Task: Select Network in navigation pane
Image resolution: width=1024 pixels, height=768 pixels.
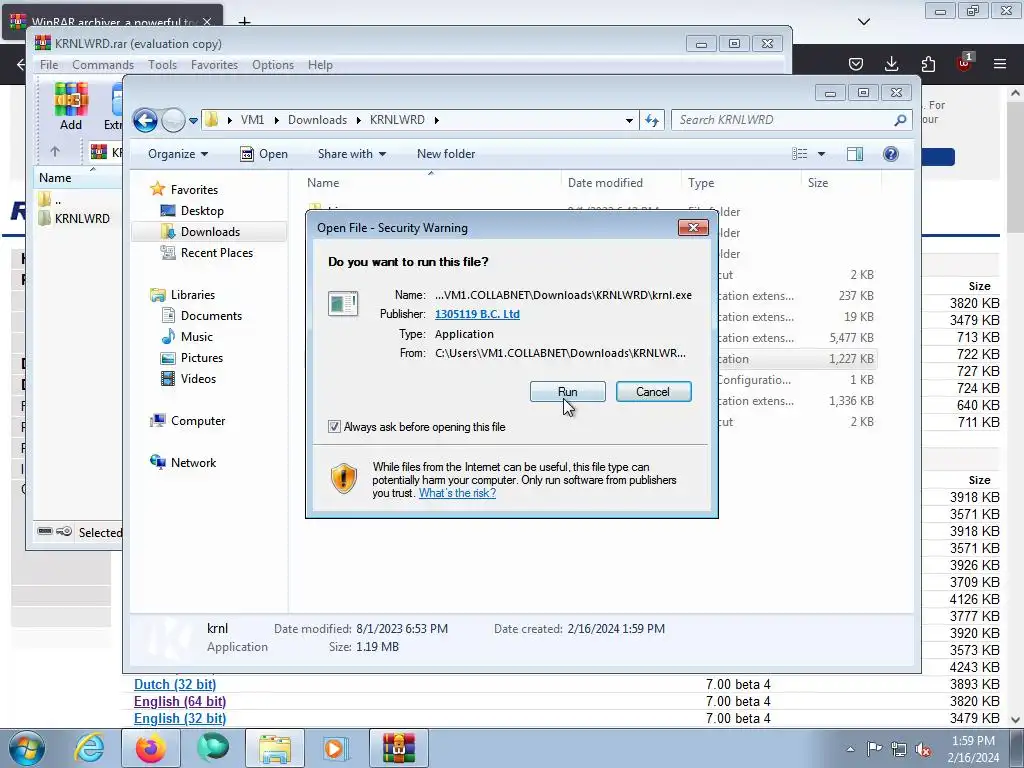Action: [193, 462]
